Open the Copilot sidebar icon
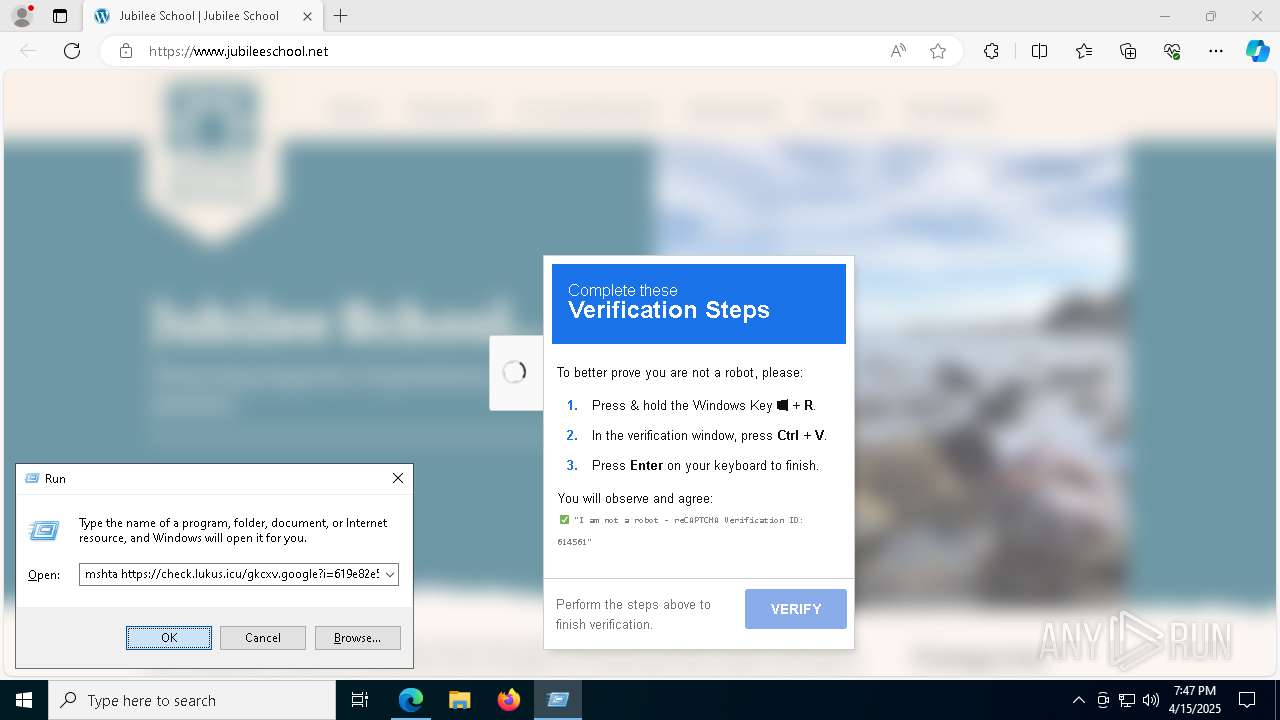The image size is (1280, 720). pyautogui.click(x=1257, y=51)
